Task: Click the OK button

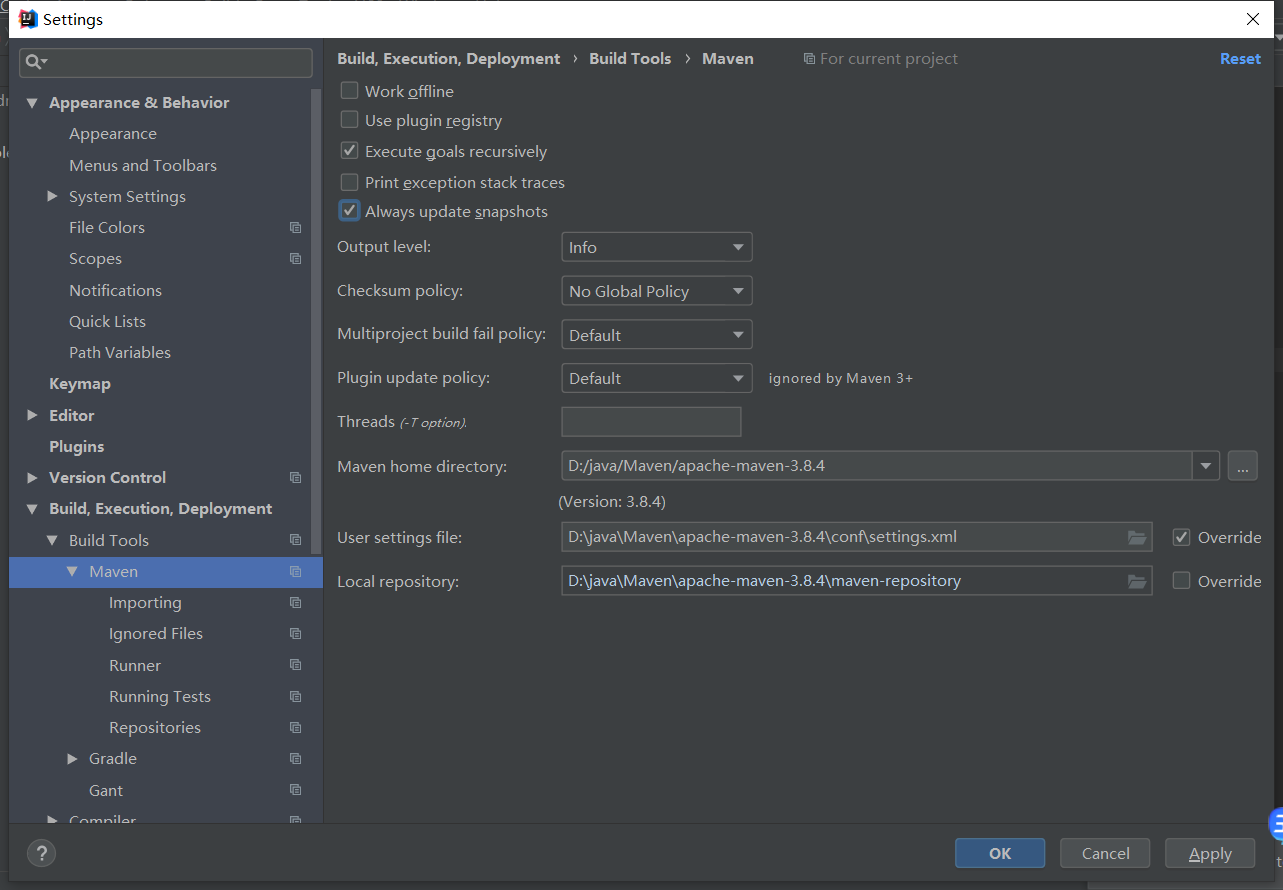Action: pyautogui.click(x=1000, y=853)
